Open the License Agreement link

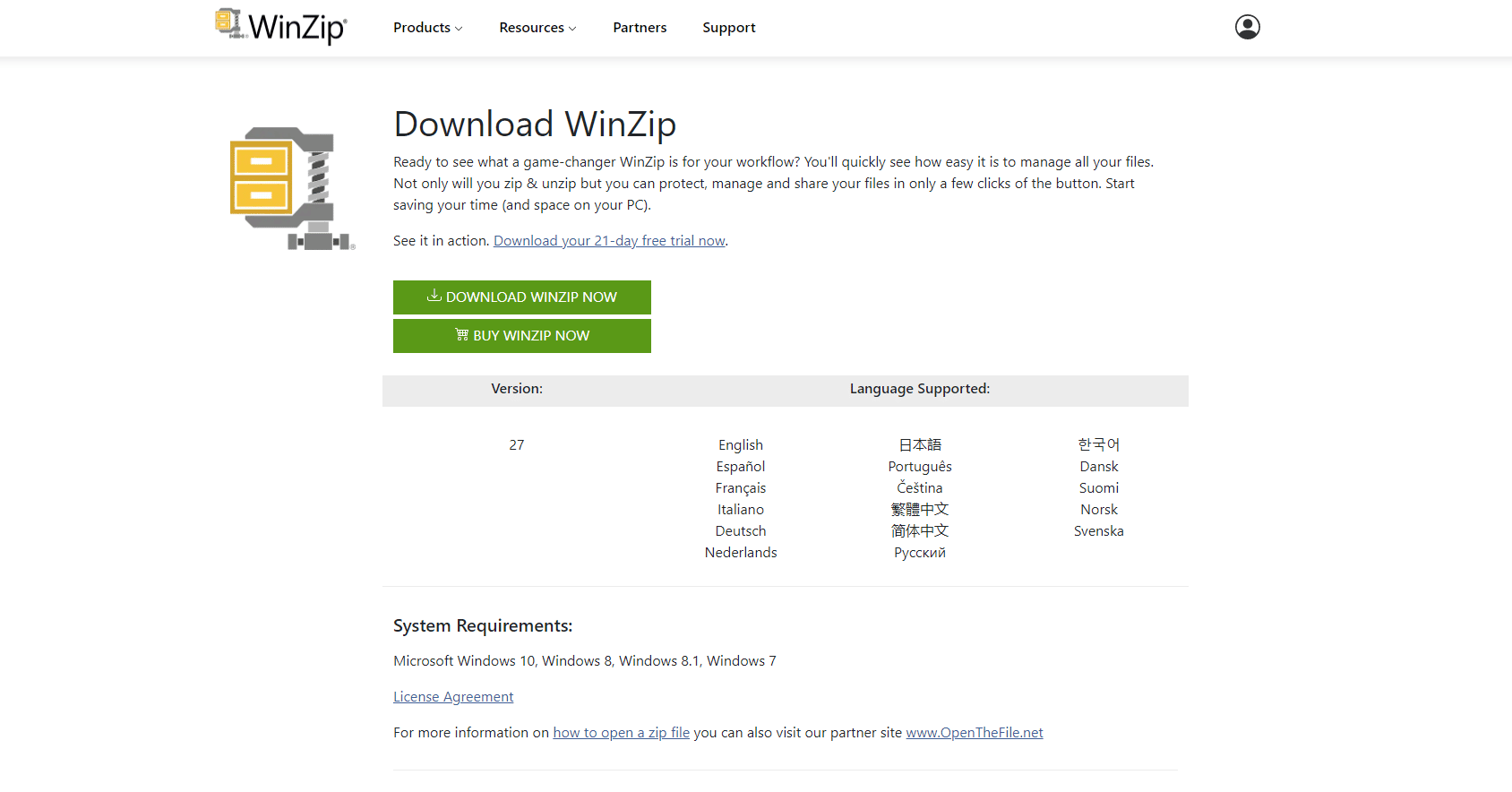click(x=453, y=697)
